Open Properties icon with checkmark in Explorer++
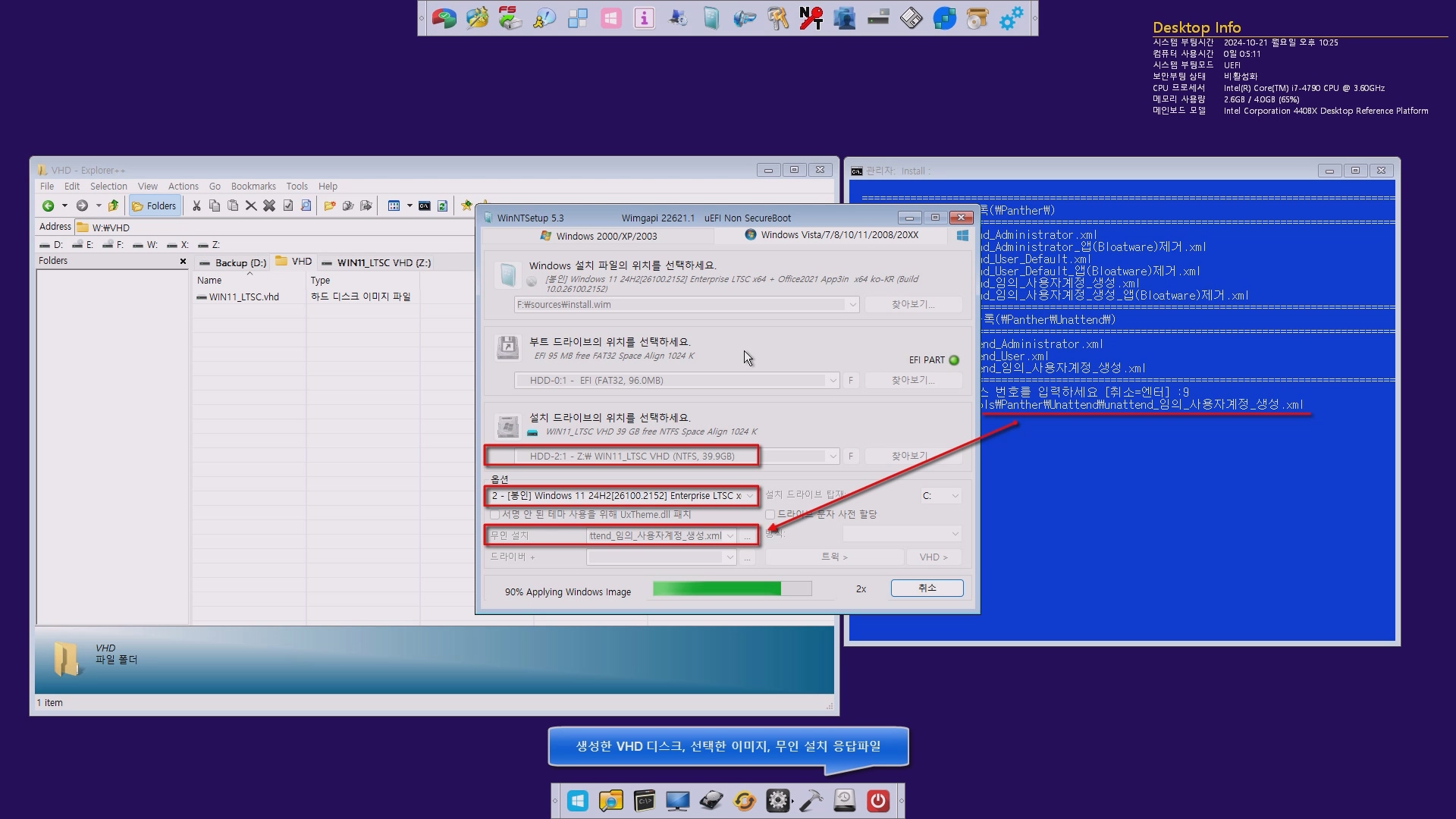 tap(288, 206)
